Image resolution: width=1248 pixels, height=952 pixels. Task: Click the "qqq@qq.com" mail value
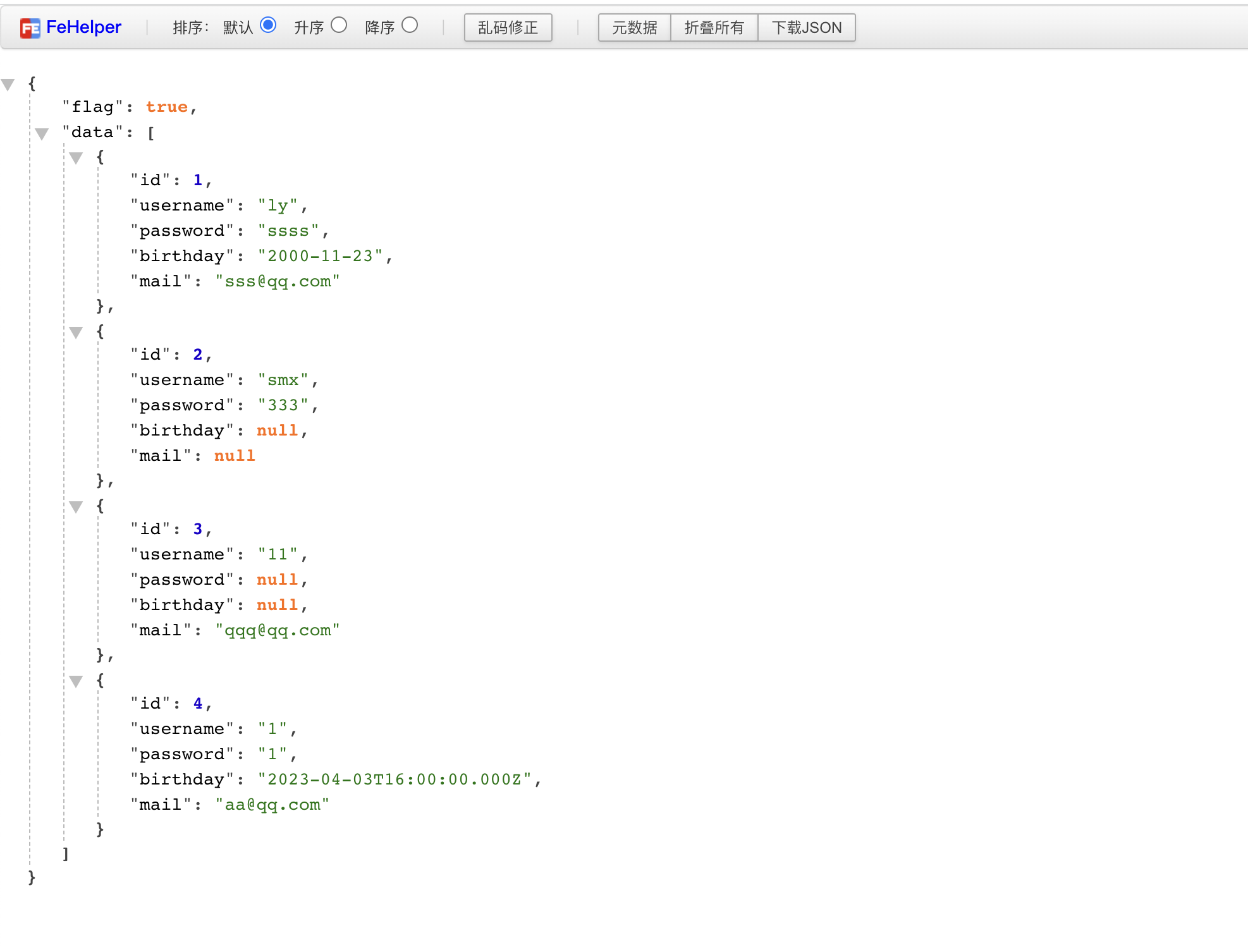click(x=278, y=630)
